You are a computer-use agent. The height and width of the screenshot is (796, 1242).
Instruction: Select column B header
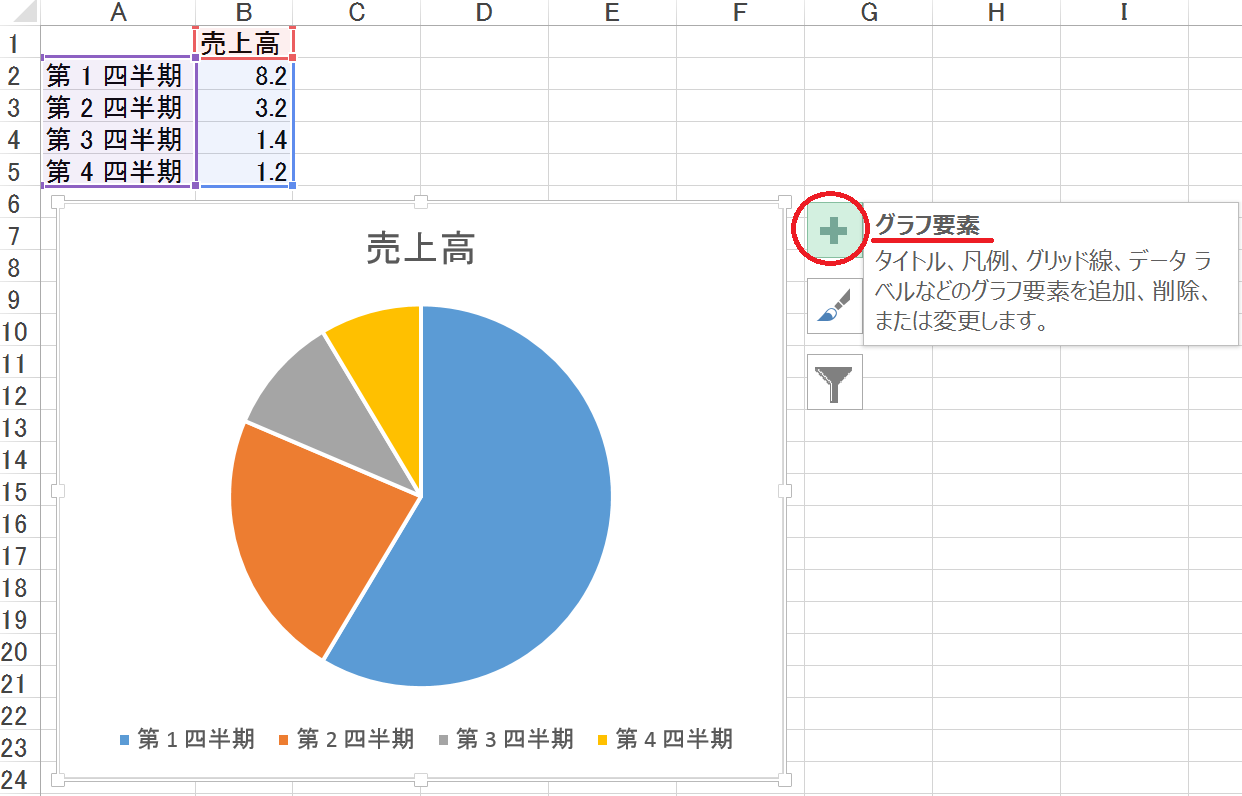244,13
